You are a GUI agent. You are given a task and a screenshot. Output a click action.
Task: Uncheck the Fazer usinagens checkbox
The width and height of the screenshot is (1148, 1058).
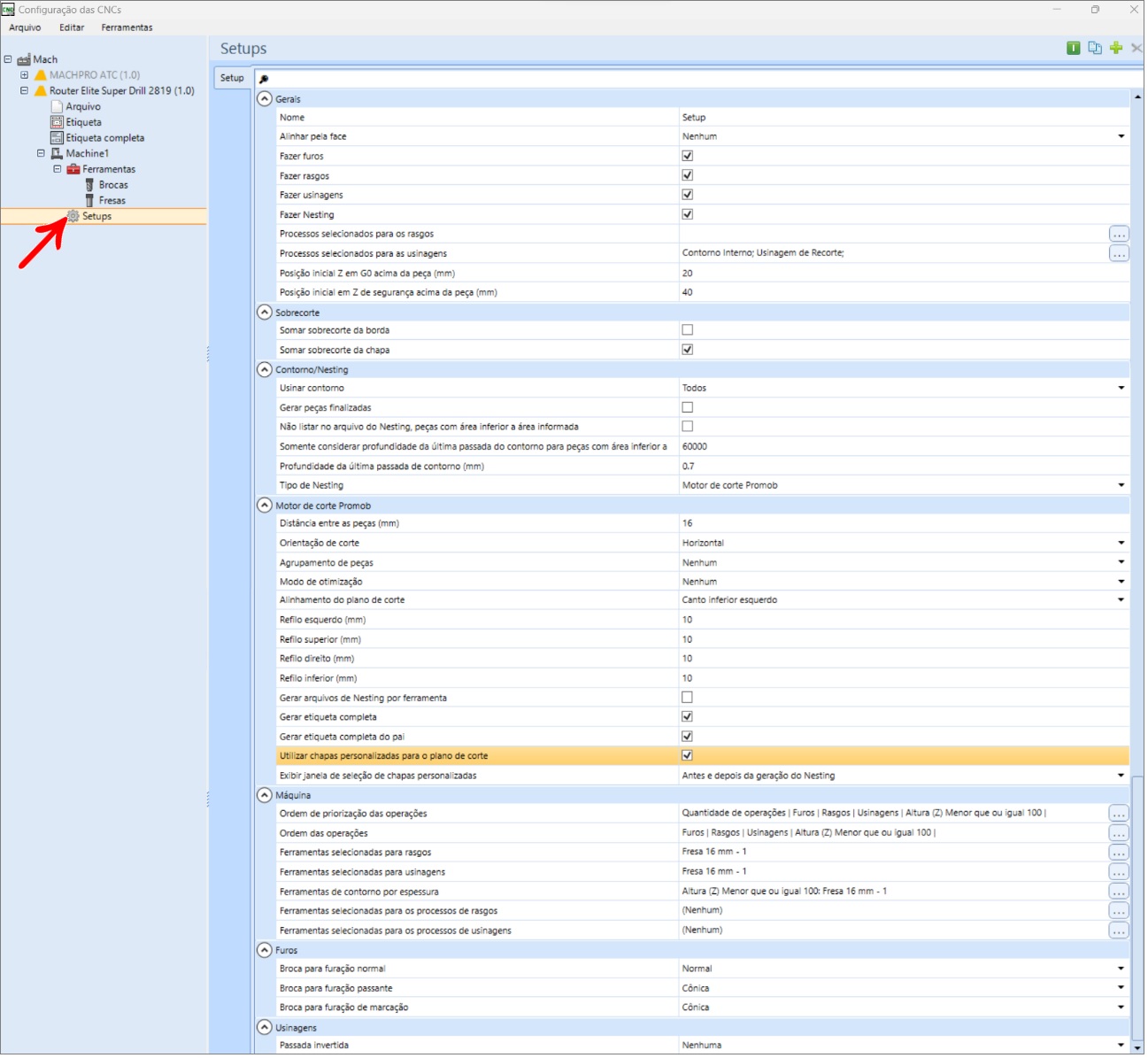[687, 195]
